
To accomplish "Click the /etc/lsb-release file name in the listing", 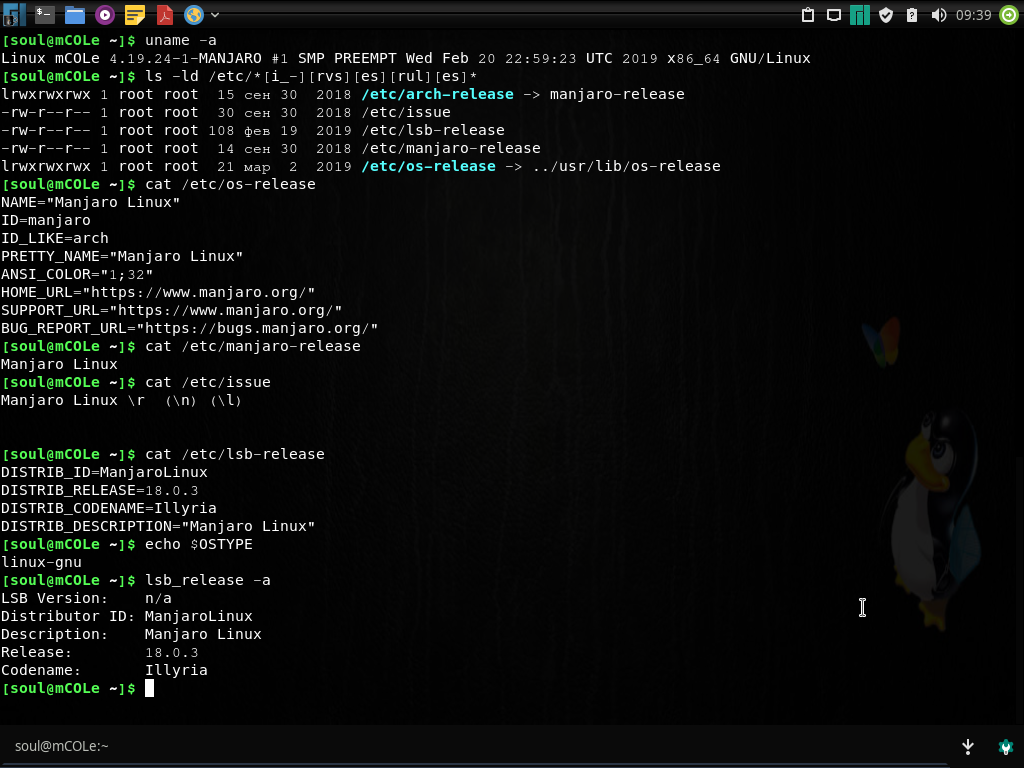I will [433, 130].
